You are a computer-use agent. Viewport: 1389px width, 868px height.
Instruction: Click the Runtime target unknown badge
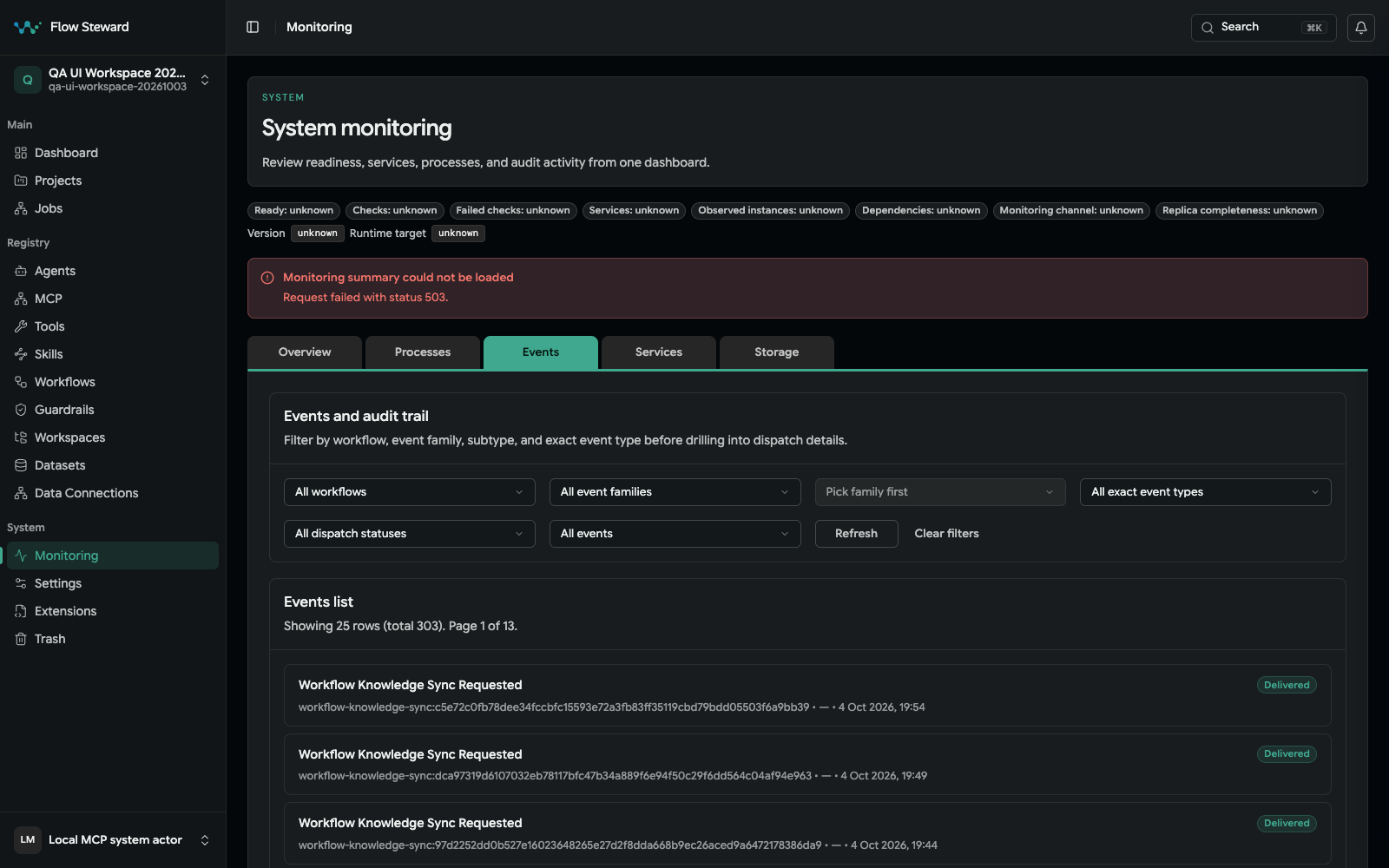pos(458,233)
